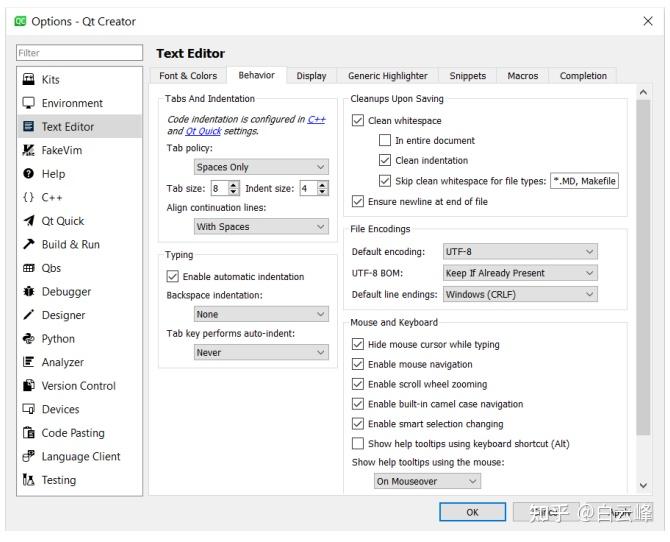The image size is (670, 542).
Task: Open the Generic Highlighter tab
Action: click(x=387, y=76)
